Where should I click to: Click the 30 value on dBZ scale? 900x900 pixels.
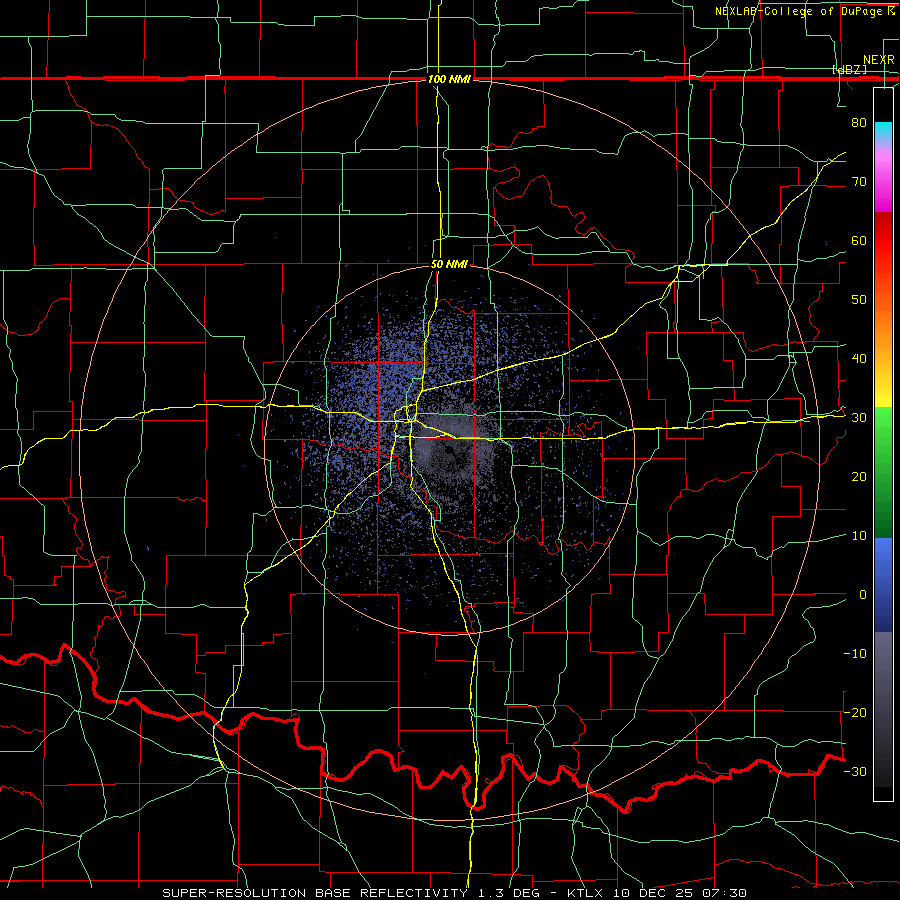click(859, 417)
